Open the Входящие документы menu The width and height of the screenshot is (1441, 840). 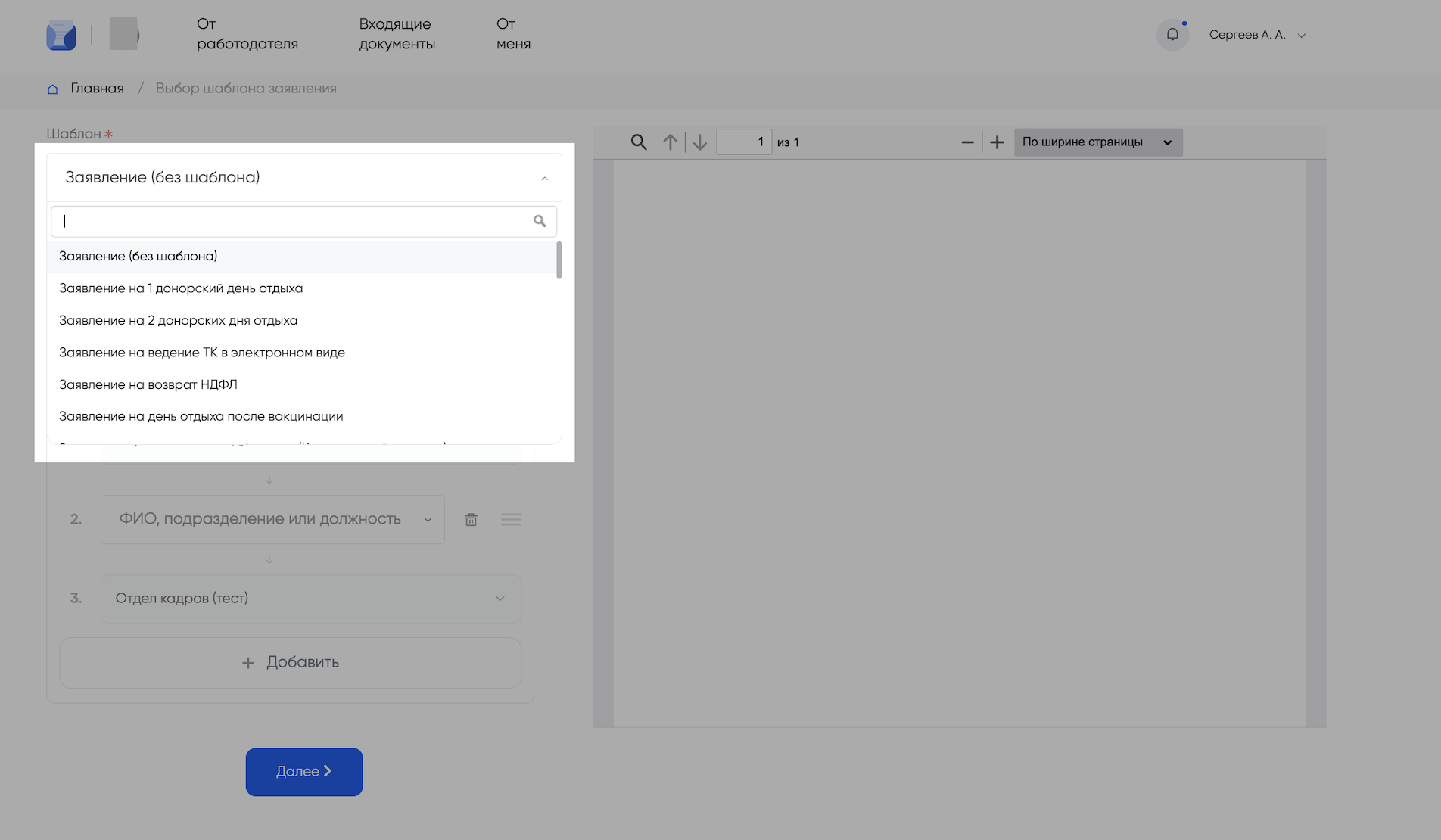[397, 34]
